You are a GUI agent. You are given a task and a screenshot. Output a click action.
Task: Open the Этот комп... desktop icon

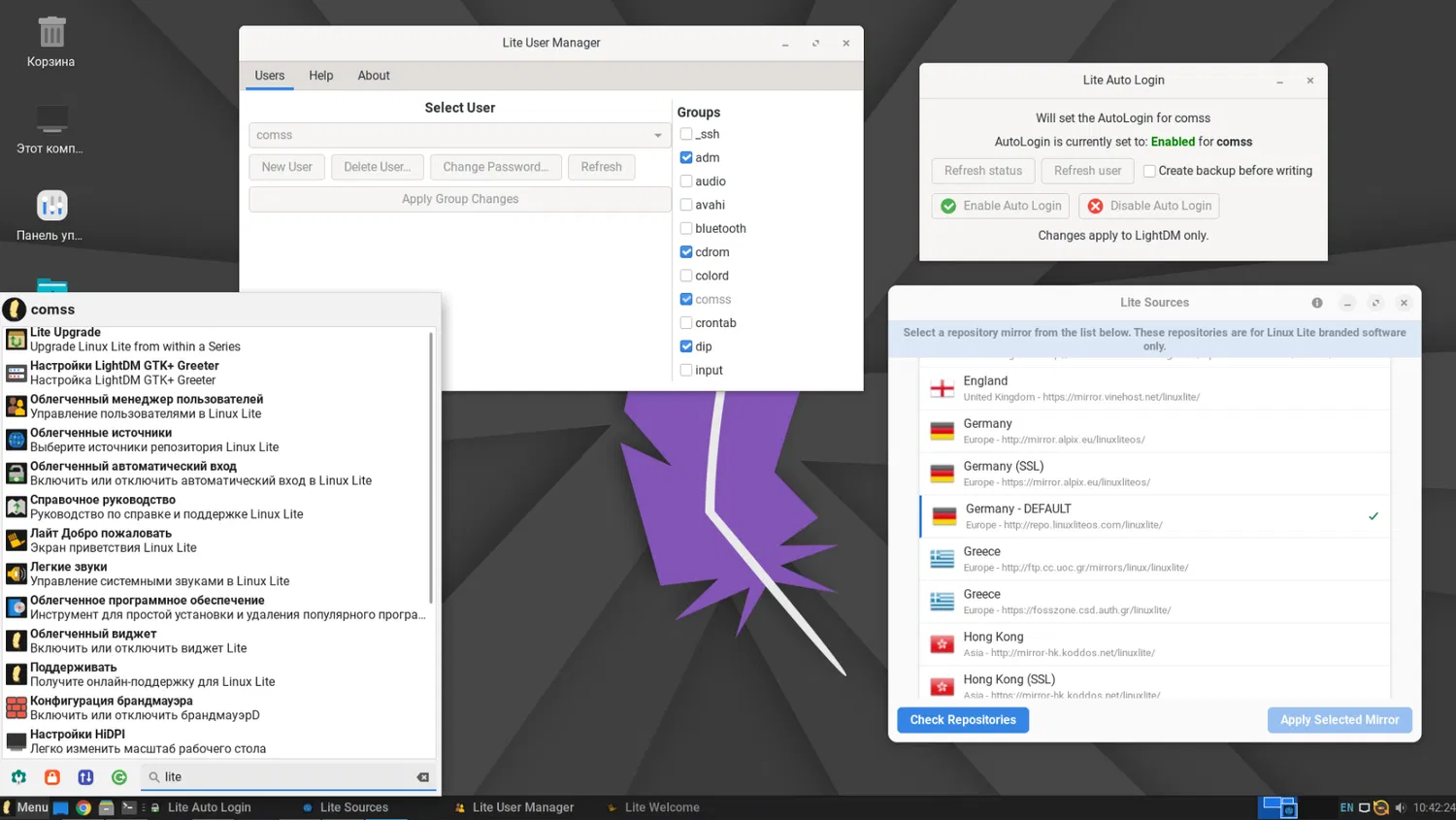tap(50, 129)
